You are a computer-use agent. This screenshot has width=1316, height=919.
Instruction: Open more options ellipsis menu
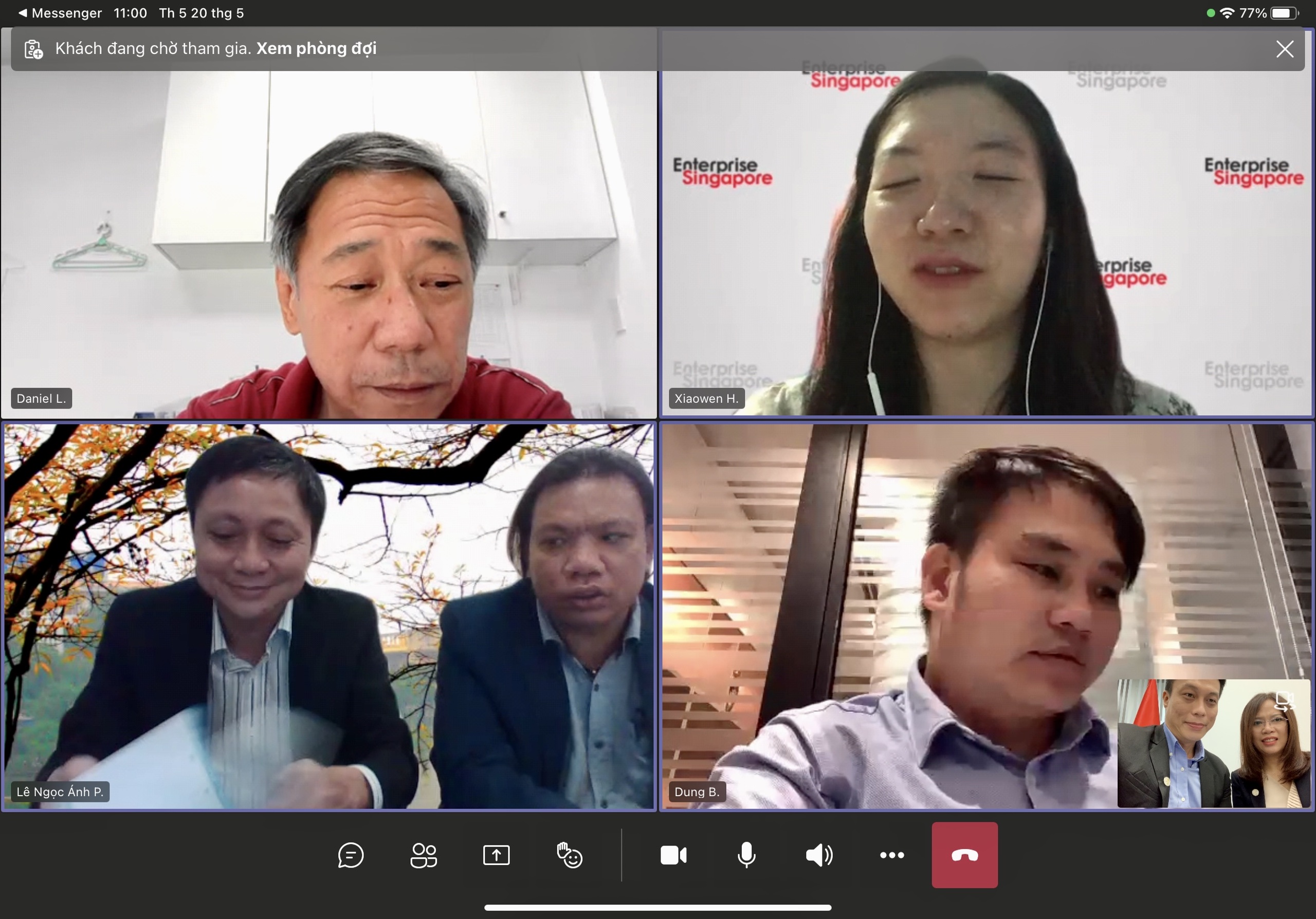coord(892,855)
